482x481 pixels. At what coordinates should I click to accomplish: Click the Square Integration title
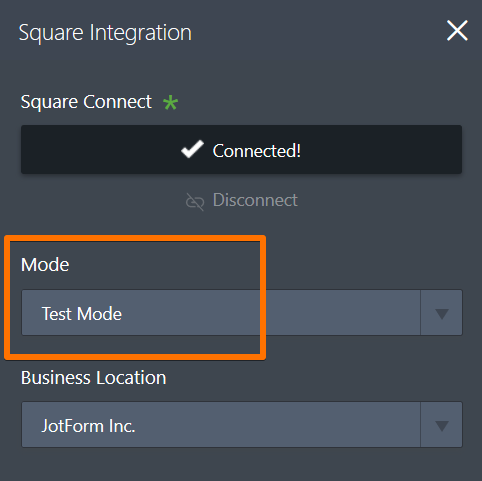click(x=105, y=33)
